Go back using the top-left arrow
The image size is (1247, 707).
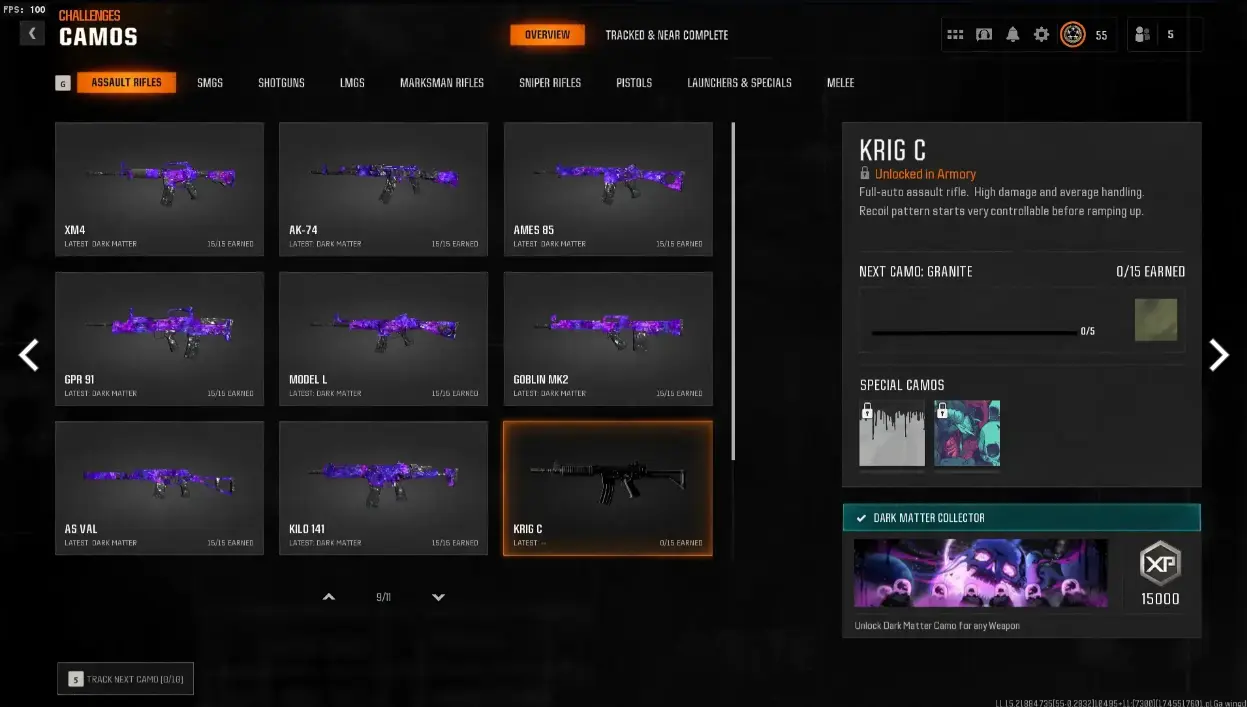(32, 34)
